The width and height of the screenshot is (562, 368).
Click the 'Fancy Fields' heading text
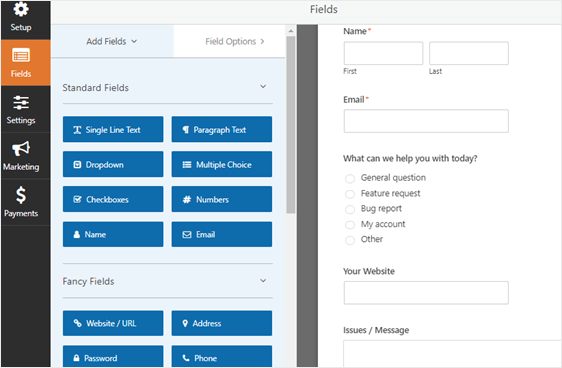tap(88, 281)
